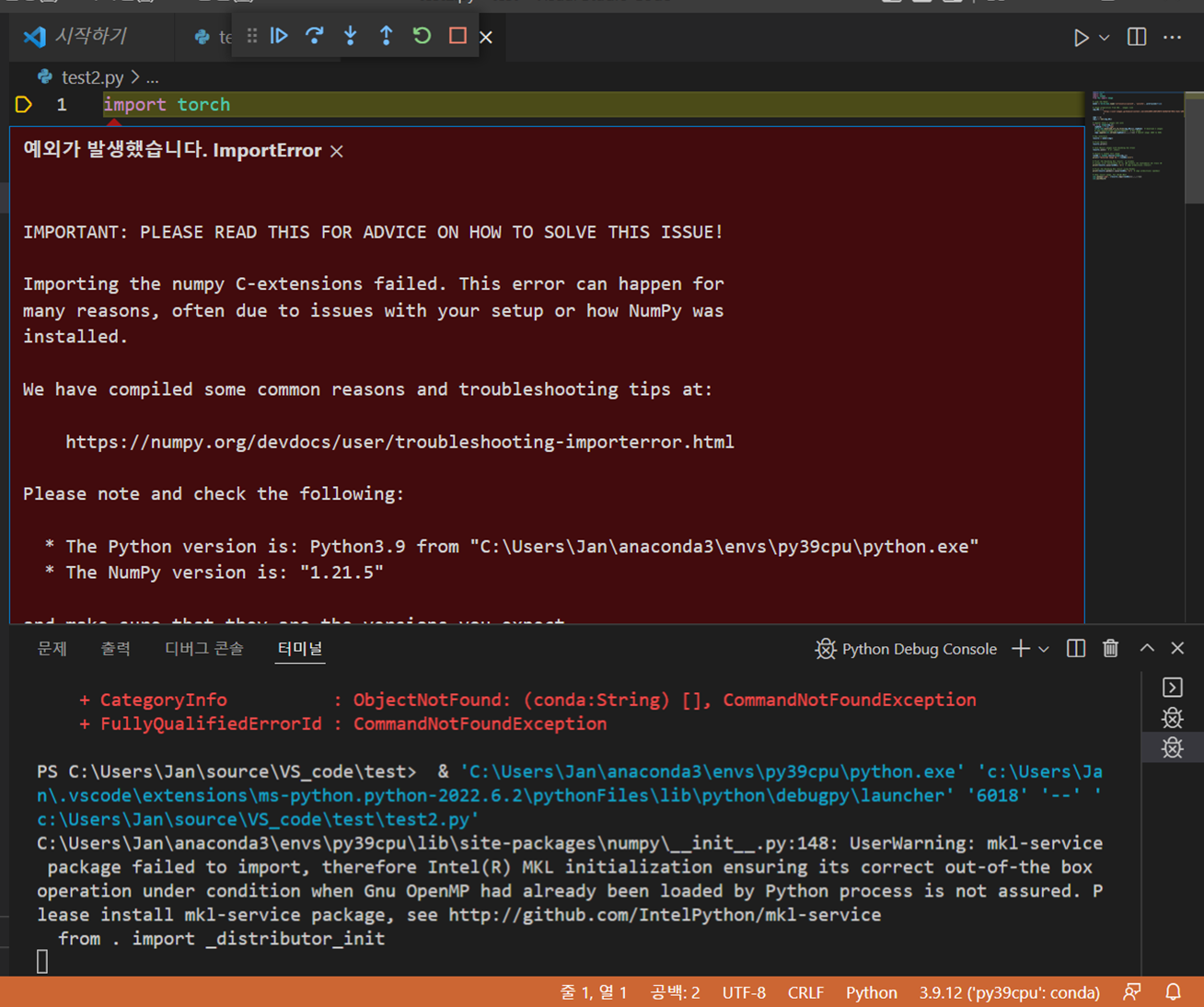Click the 'import torch' code line
The image size is (1204, 1007).
167,104
